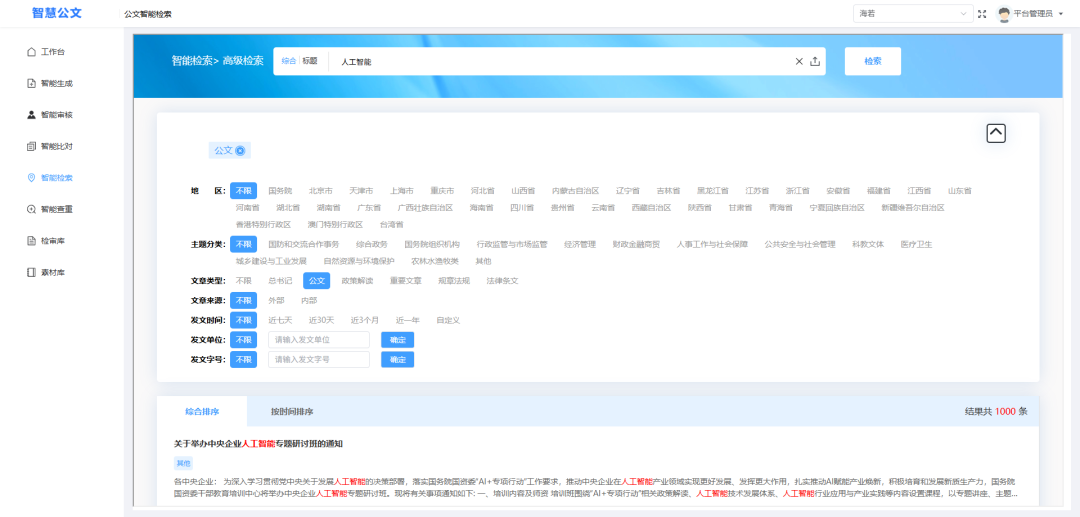Image resolution: width=1080 pixels, height=517 pixels.
Task: Click the 发文单位 input field
Action: pyautogui.click(x=319, y=340)
